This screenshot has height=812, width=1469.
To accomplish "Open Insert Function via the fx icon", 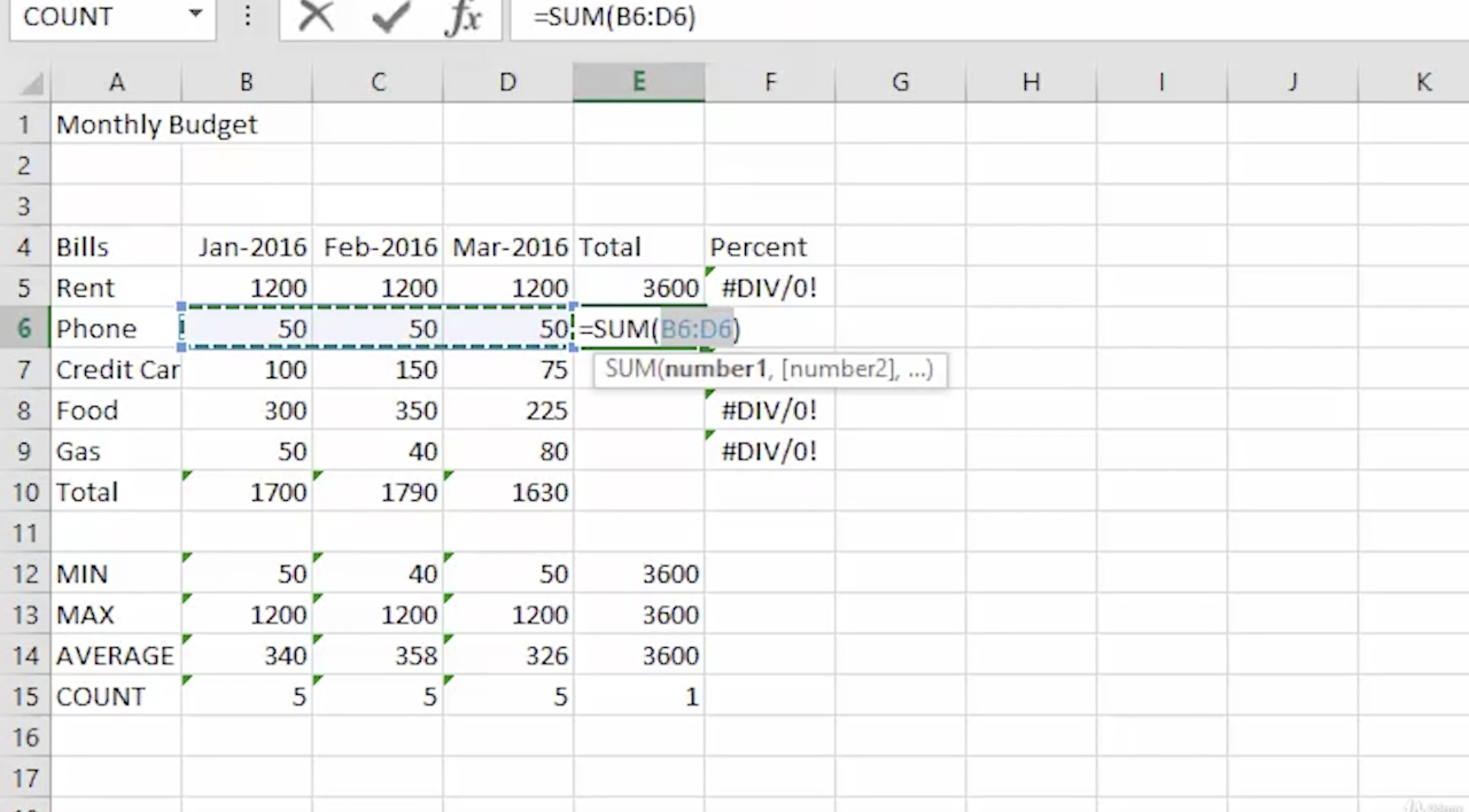I will (x=463, y=17).
